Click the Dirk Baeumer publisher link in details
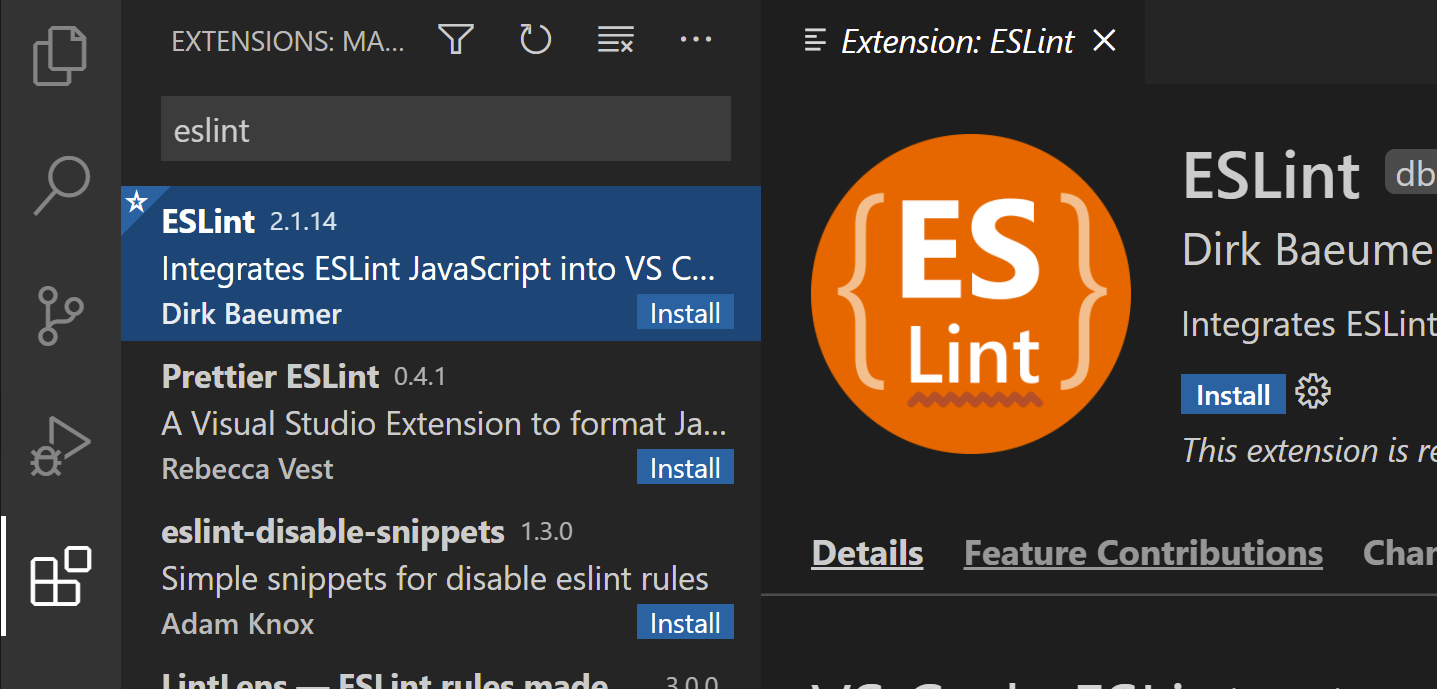1437x689 pixels. tap(1308, 250)
